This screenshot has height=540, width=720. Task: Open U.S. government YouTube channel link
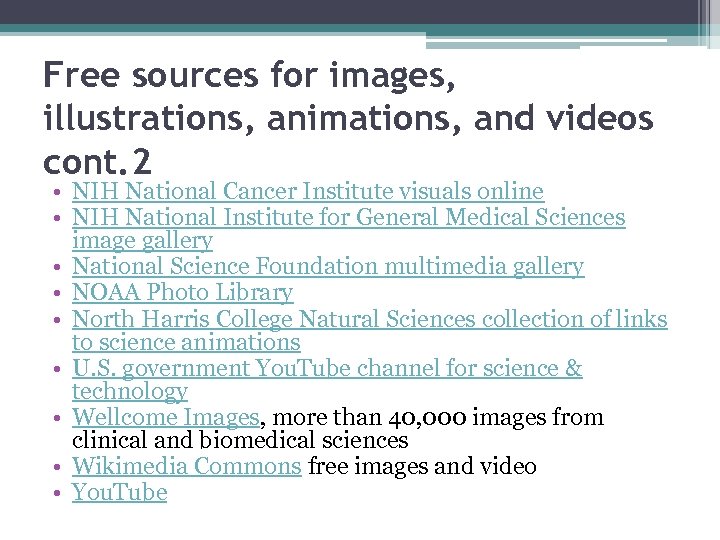click(x=327, y=379)
